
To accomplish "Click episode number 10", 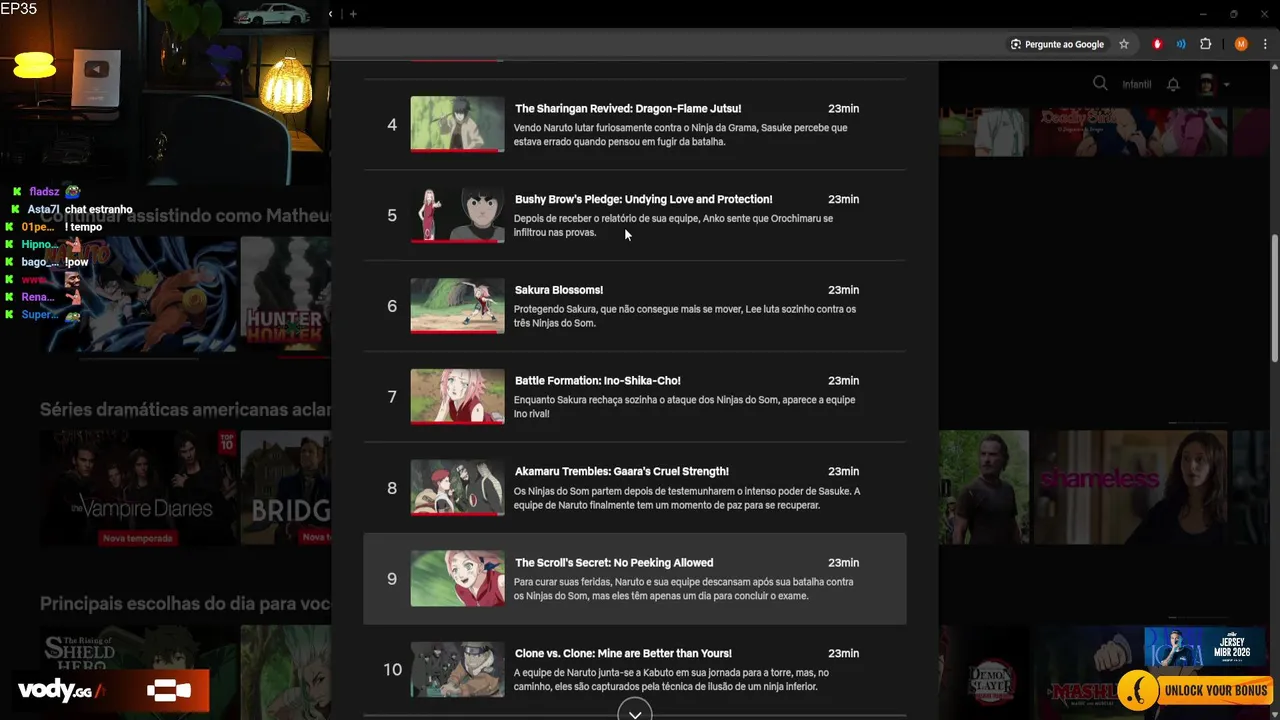I will click(392, 670).
